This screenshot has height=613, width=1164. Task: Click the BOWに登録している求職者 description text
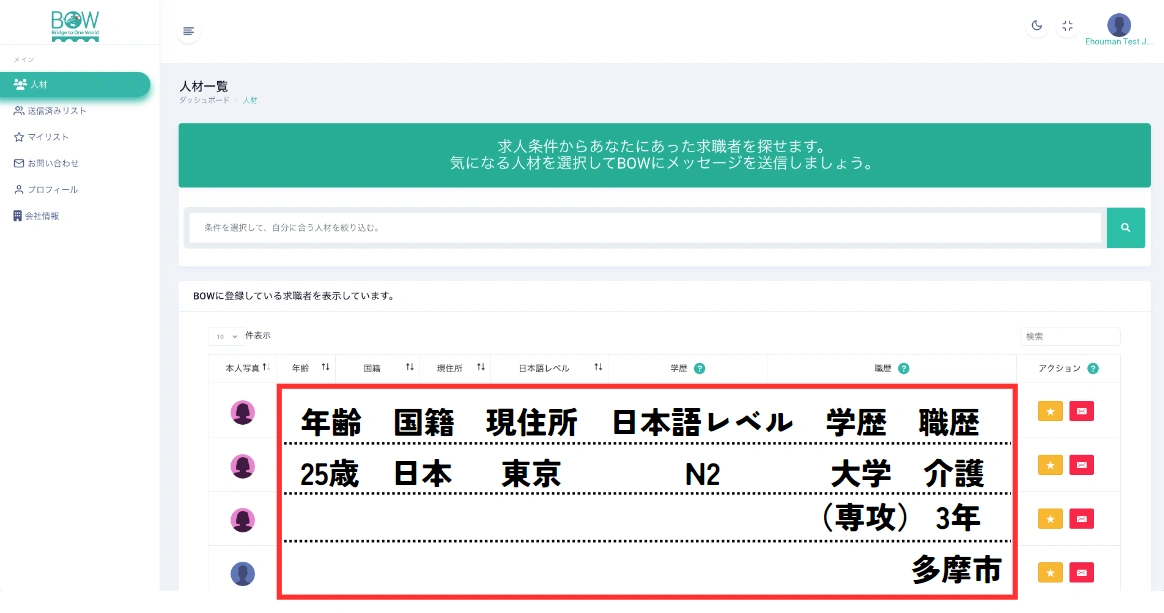tap(294, 296)
